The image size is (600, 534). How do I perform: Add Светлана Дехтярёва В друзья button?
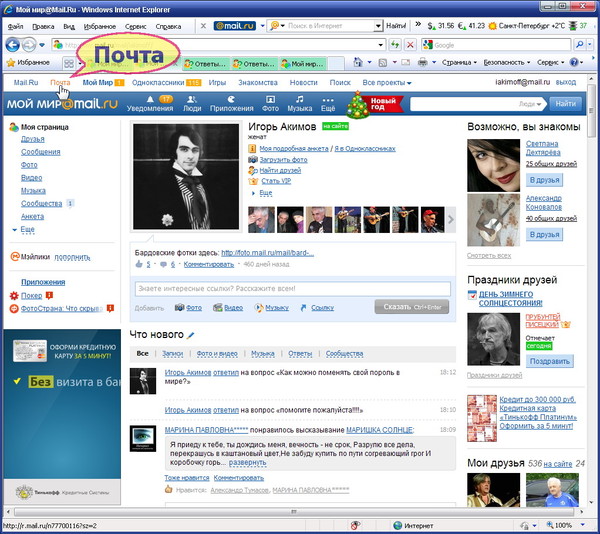pyautogui.click(x=544, y=180)
